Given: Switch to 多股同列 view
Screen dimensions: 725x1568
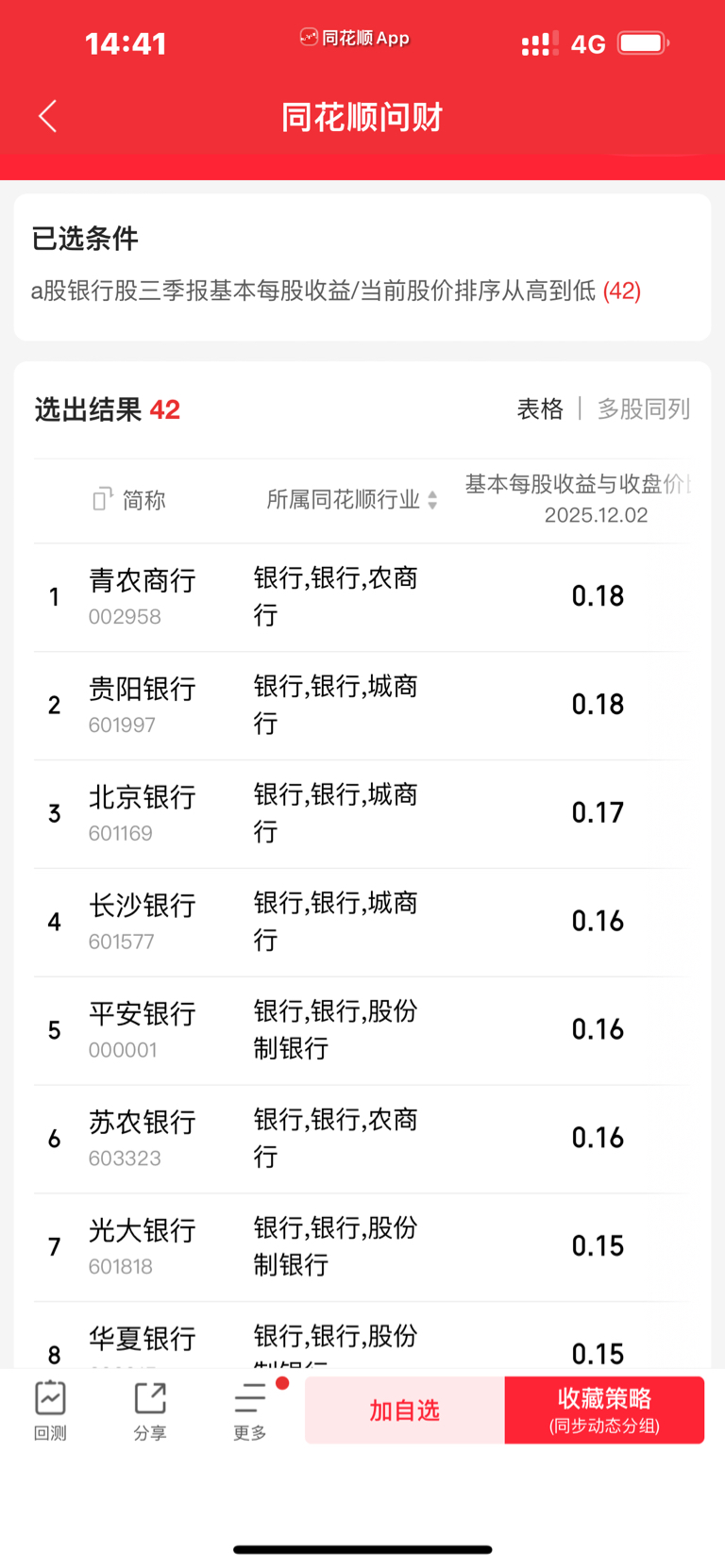Looking at the screenshot, I should click(644, 409).
